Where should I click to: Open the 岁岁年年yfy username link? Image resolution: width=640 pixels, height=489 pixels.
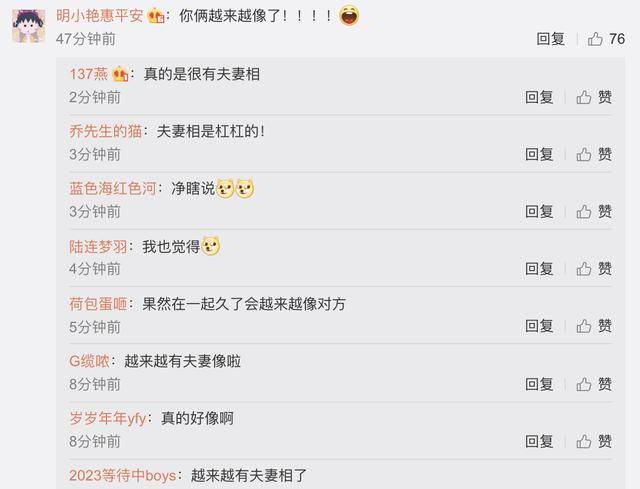point(108,418)
